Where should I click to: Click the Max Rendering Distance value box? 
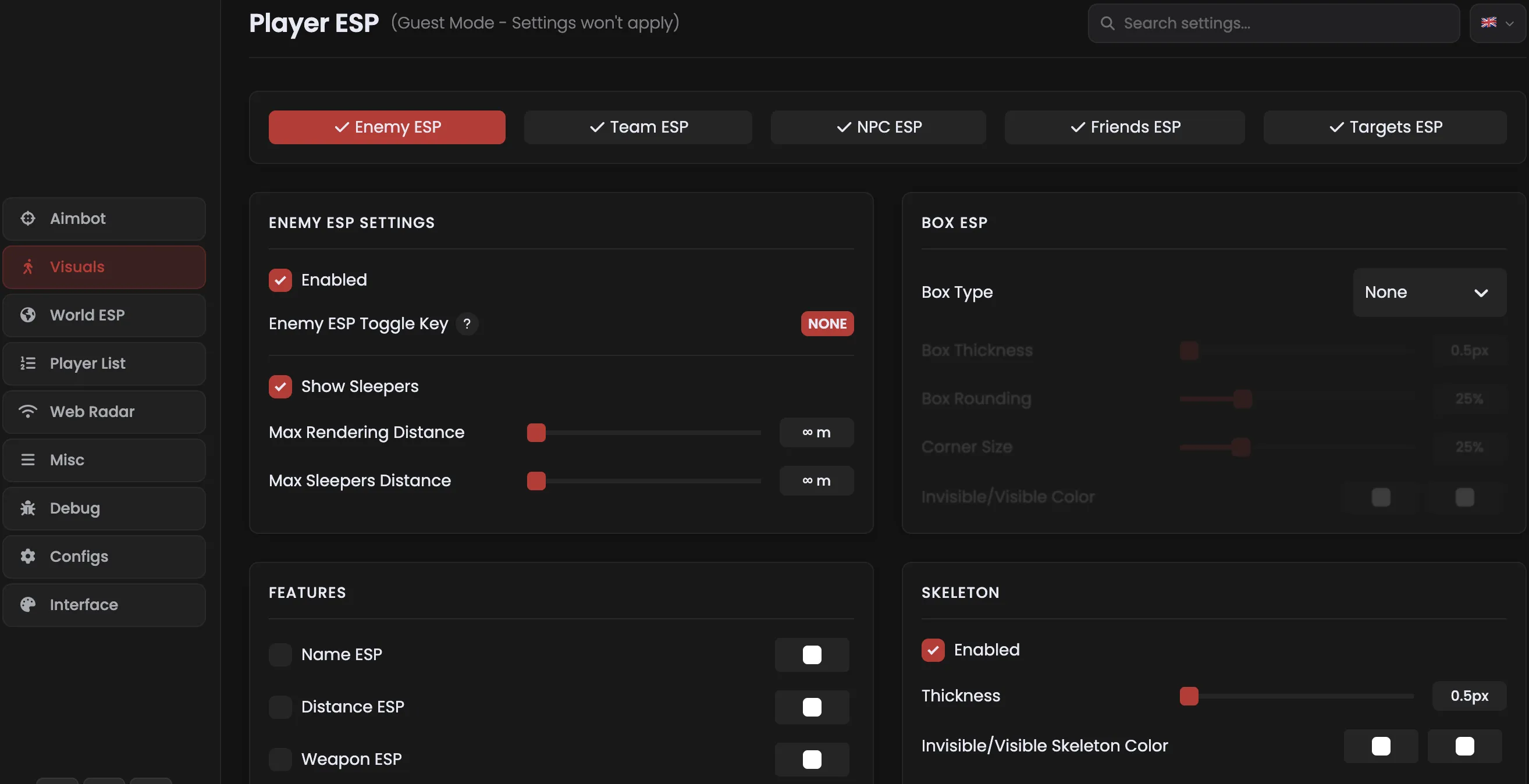pyautogui.click(x=817, y=433)
